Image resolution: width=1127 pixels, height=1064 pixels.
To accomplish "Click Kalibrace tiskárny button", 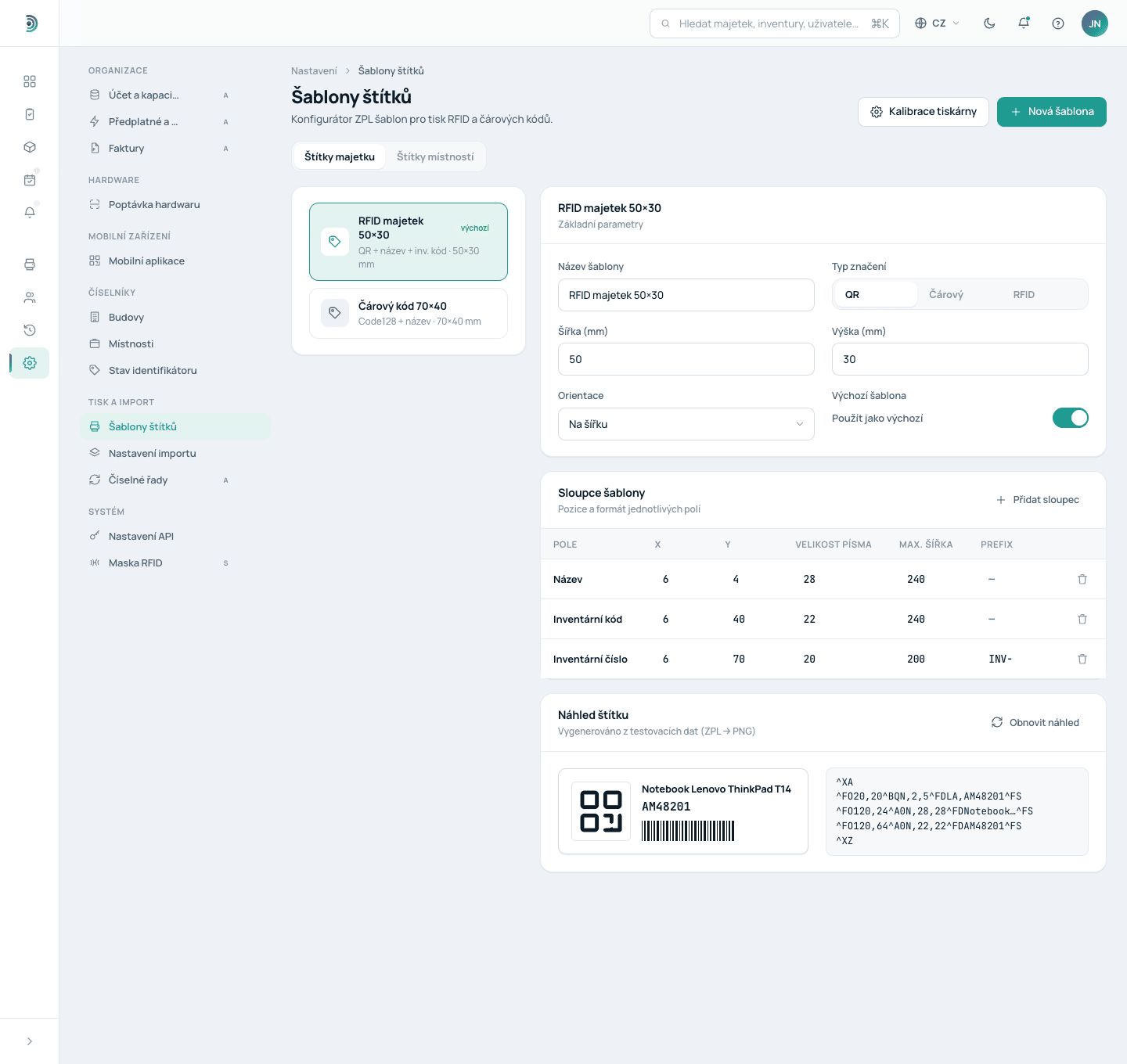I will coord(924,112).
